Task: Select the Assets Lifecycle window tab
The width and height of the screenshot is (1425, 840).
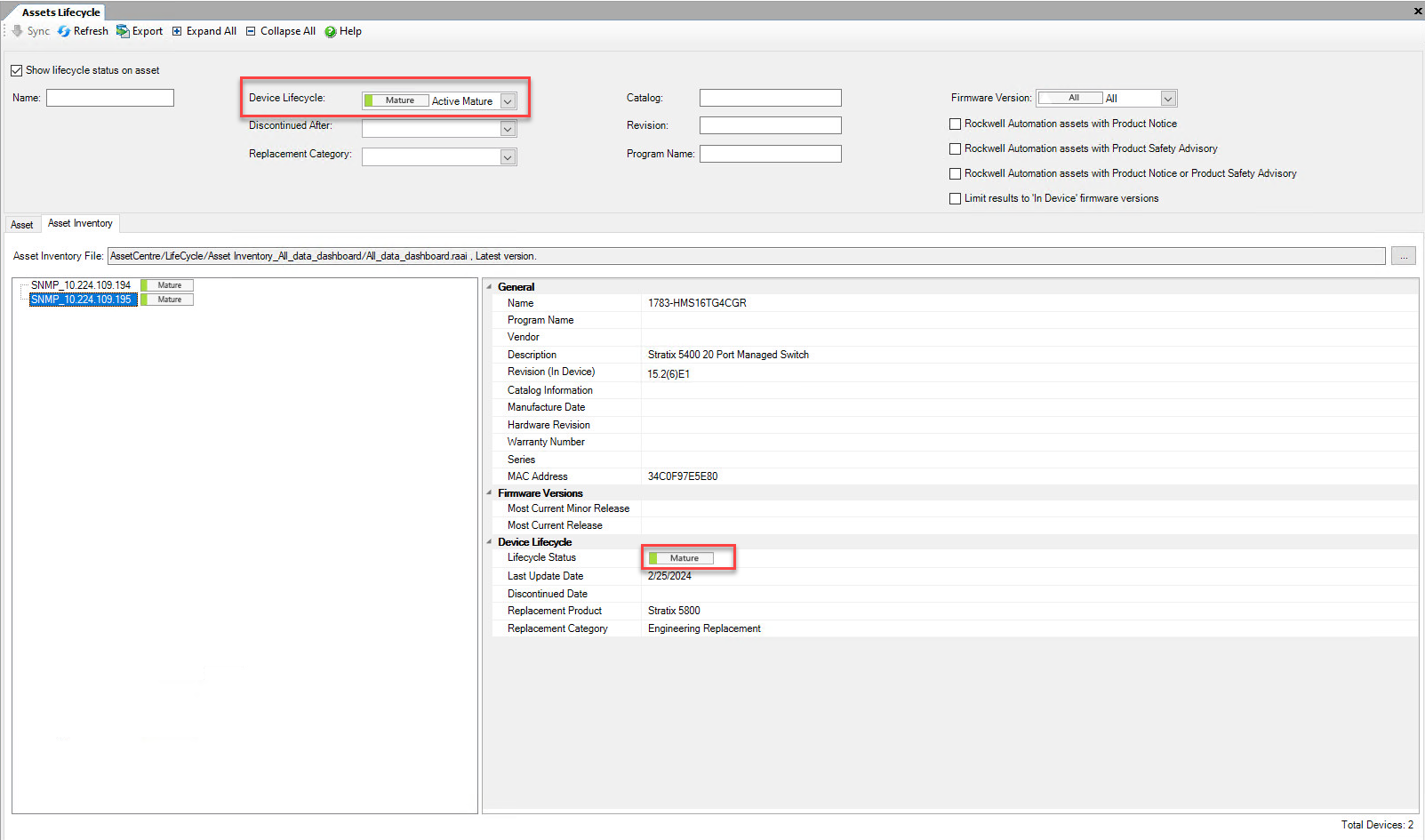Action: point(60,12)
